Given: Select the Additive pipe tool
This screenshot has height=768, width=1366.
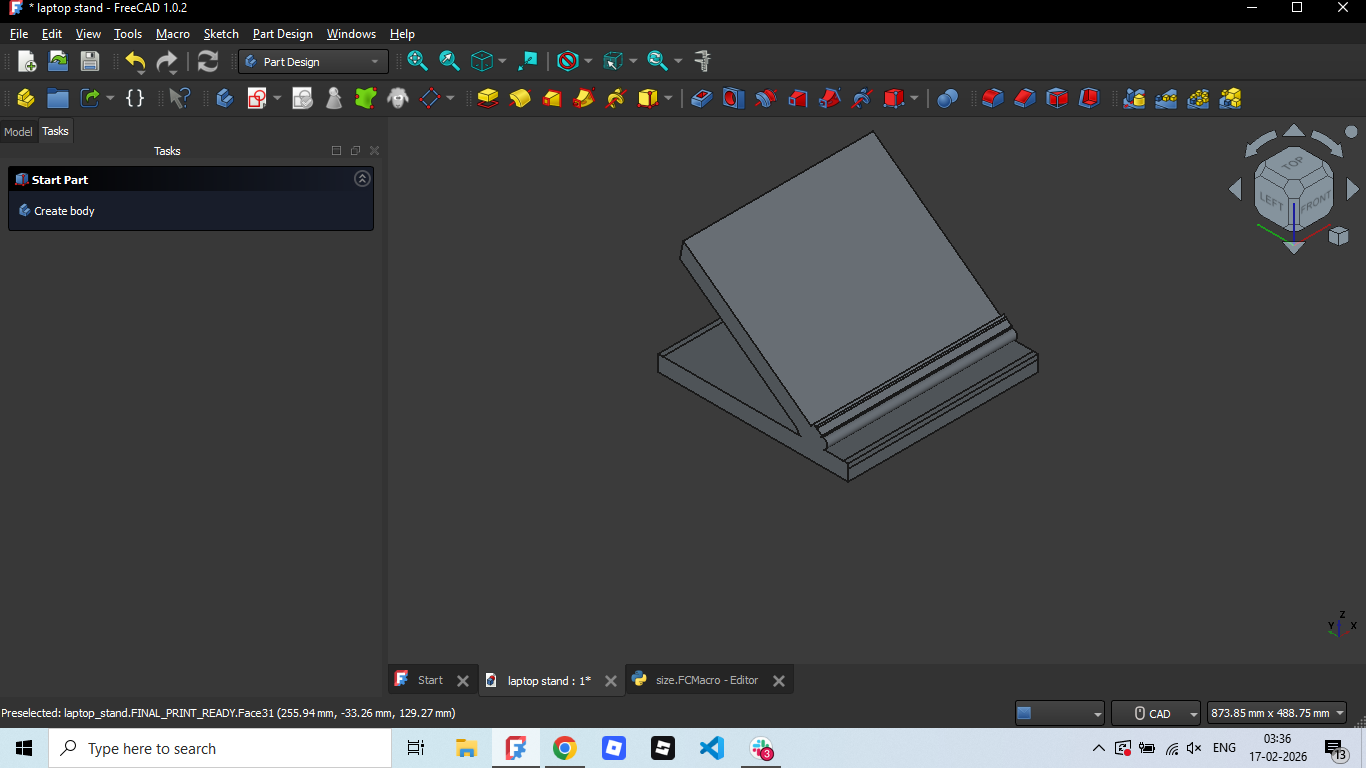Looking at the screenshot, I should pos(584,98).
